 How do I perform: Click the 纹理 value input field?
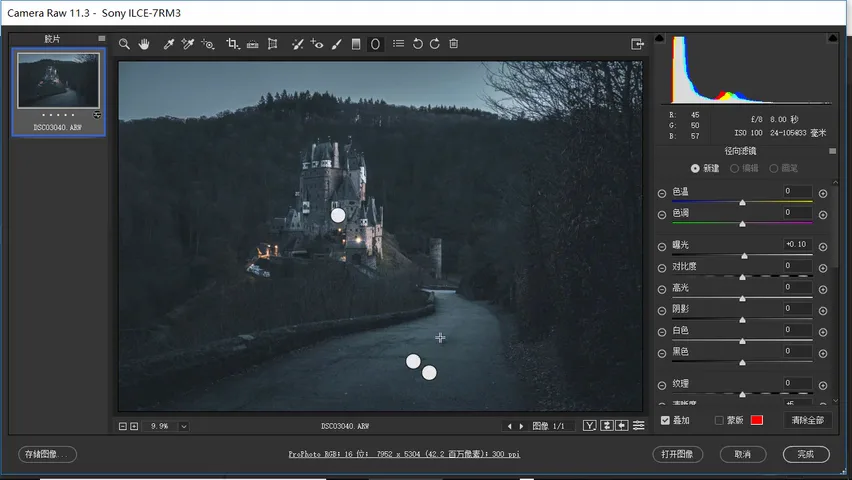[x=797, y=383]
